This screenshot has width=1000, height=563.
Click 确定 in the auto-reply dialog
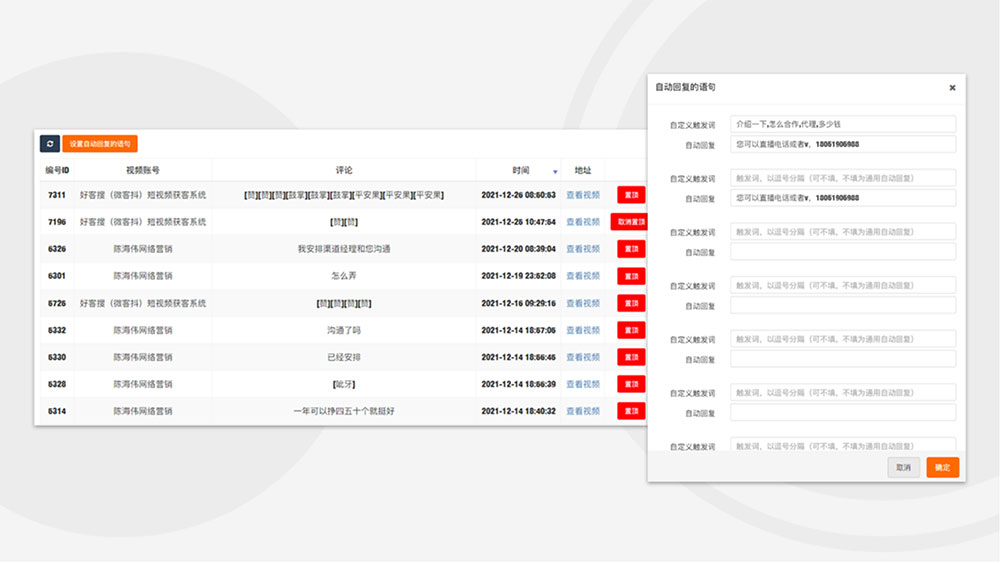tap(942, 467)
